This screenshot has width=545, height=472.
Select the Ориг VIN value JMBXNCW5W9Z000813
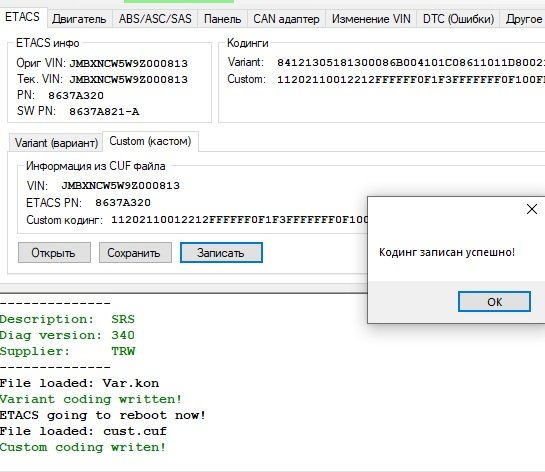click(x=129, y=64)
